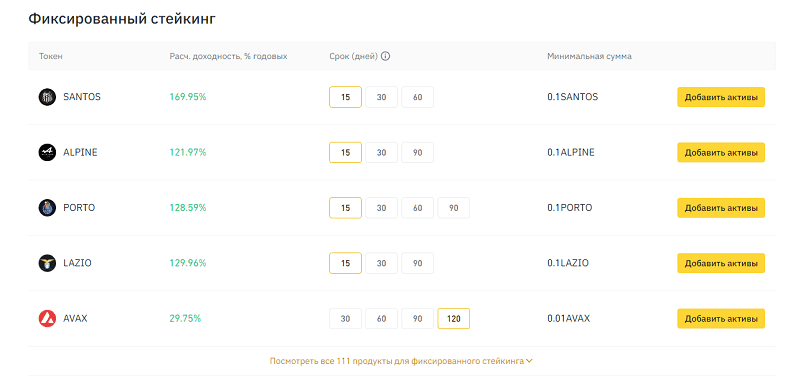
Task: Click the SANTOS token logo icon
Action: (47, 97)
